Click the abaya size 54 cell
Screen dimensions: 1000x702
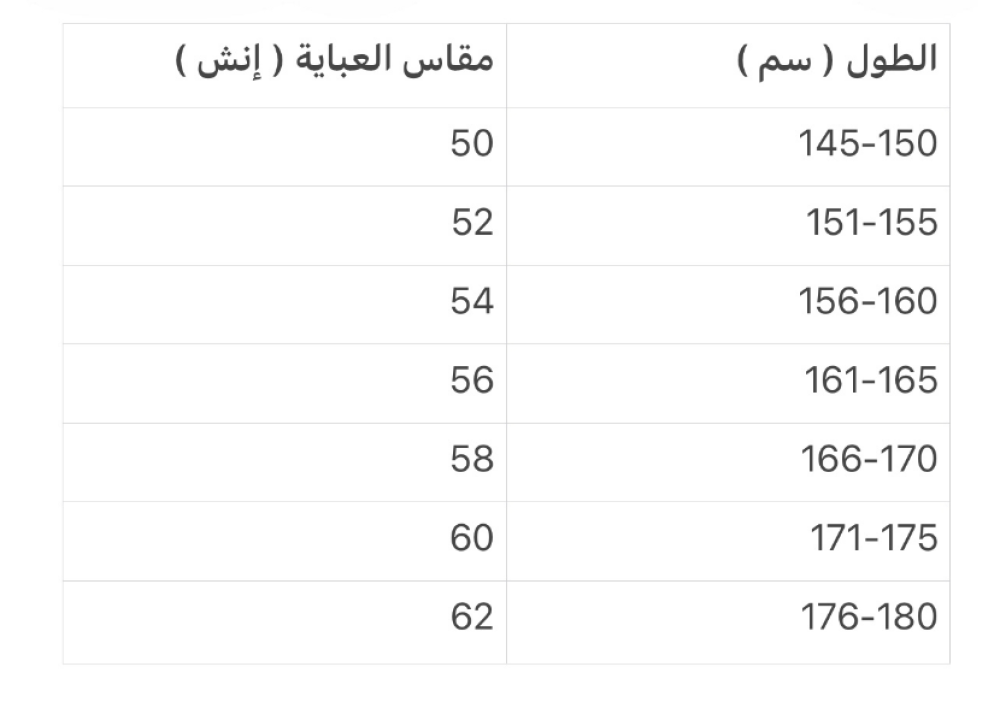click(471, 302)
